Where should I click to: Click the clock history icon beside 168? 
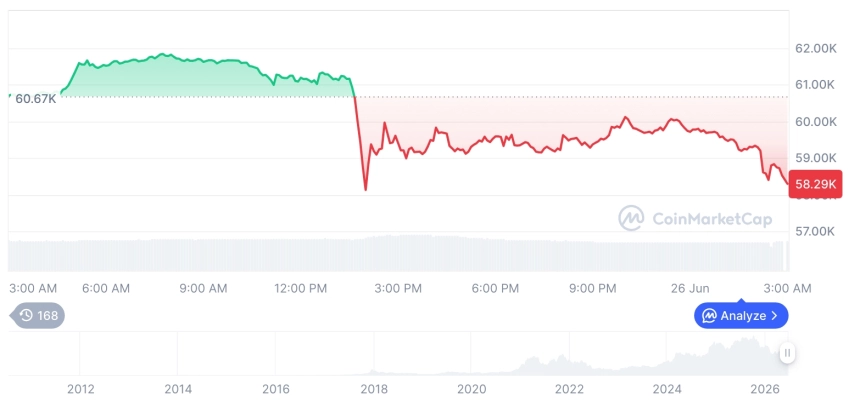pos(26,315)
